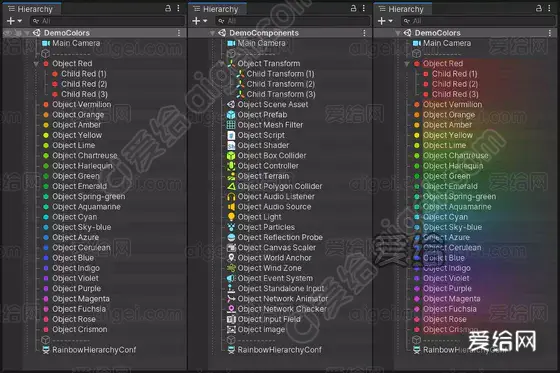
Task: Click the search field in rainbow-gradient DemoColors Hierarchy
Action: tap(478, 21)
